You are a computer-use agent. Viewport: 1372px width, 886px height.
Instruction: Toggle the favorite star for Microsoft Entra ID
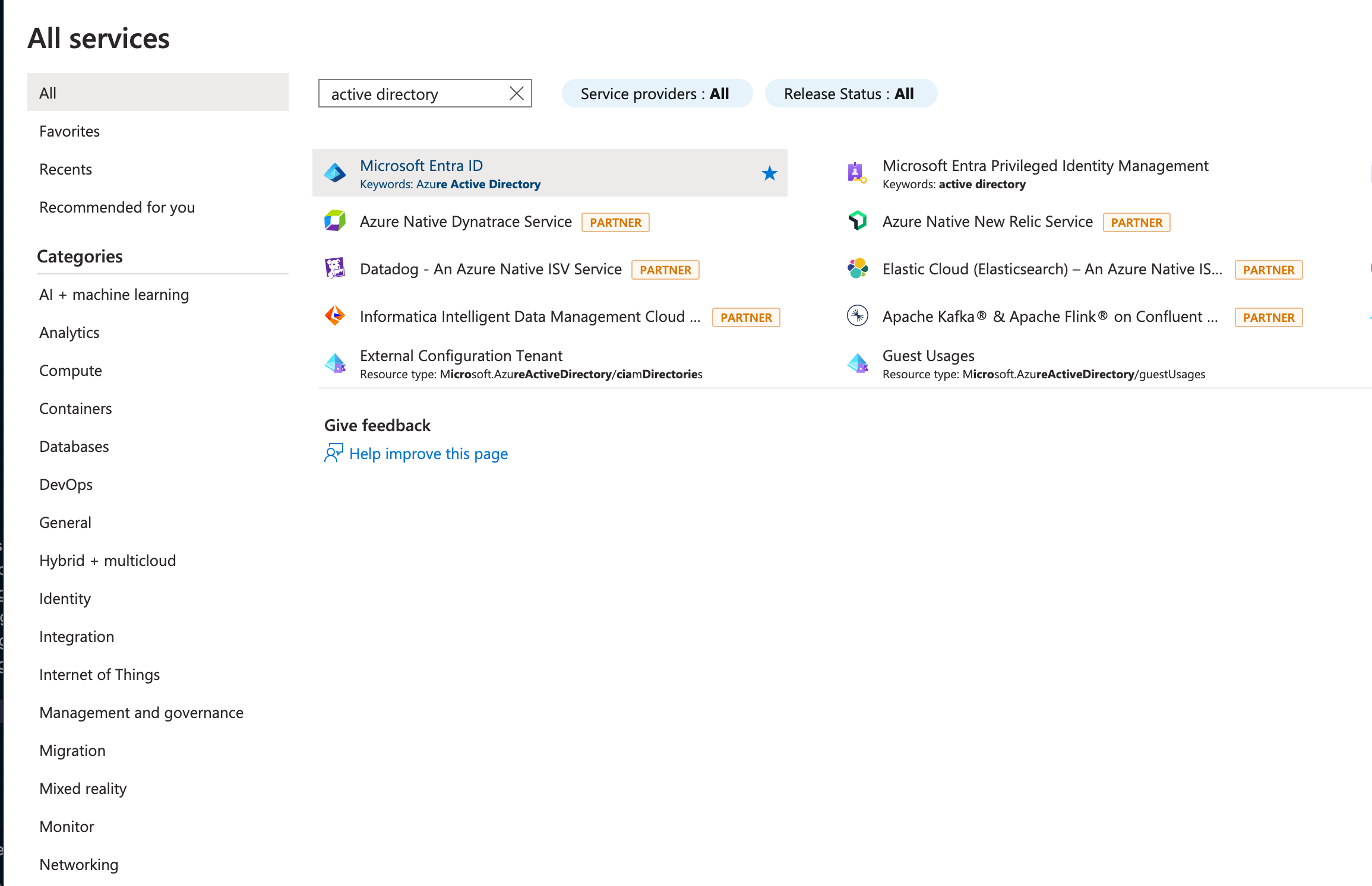tap(769, 173)
